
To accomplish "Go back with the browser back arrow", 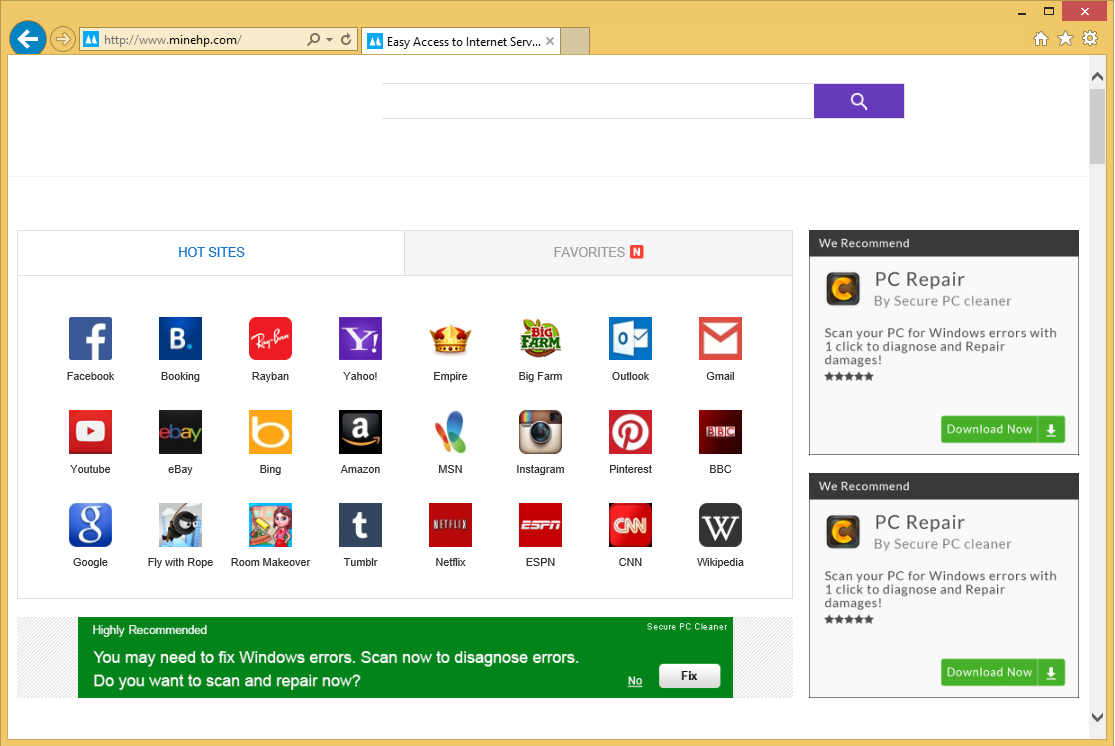I will (x=28, y=38).
